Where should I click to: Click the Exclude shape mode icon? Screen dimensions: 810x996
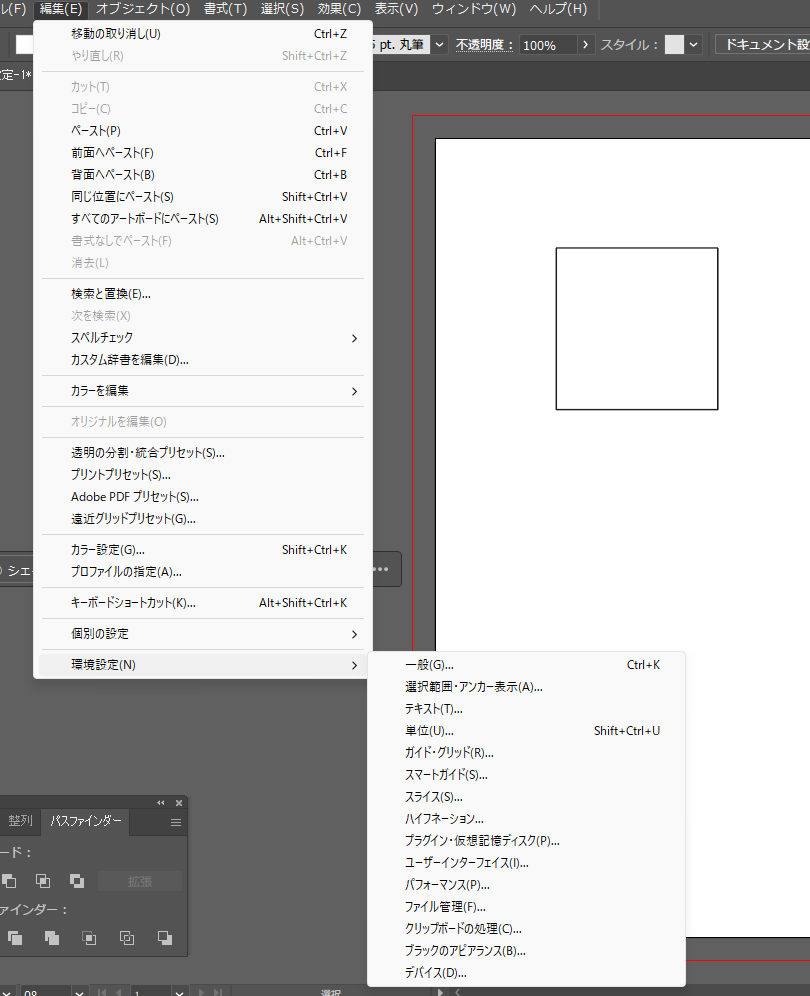[x=77, y=881]
